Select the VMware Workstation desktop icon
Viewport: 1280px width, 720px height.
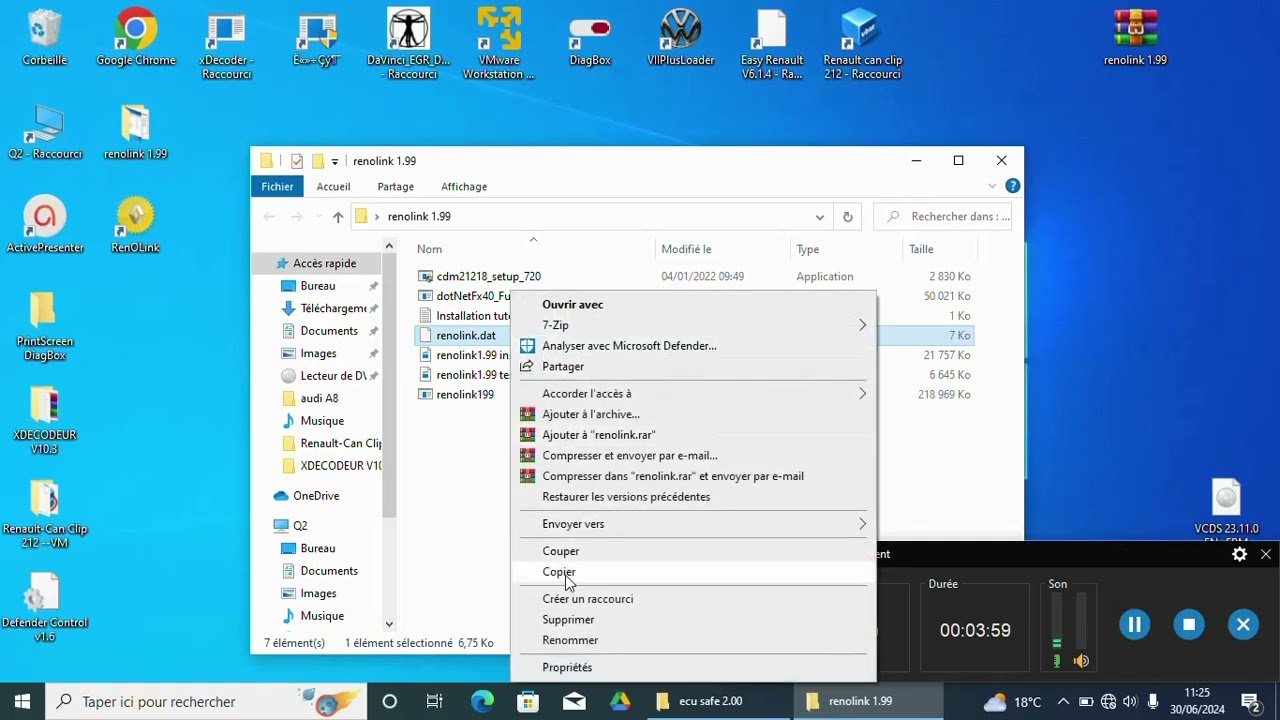[x=498, y=44]
